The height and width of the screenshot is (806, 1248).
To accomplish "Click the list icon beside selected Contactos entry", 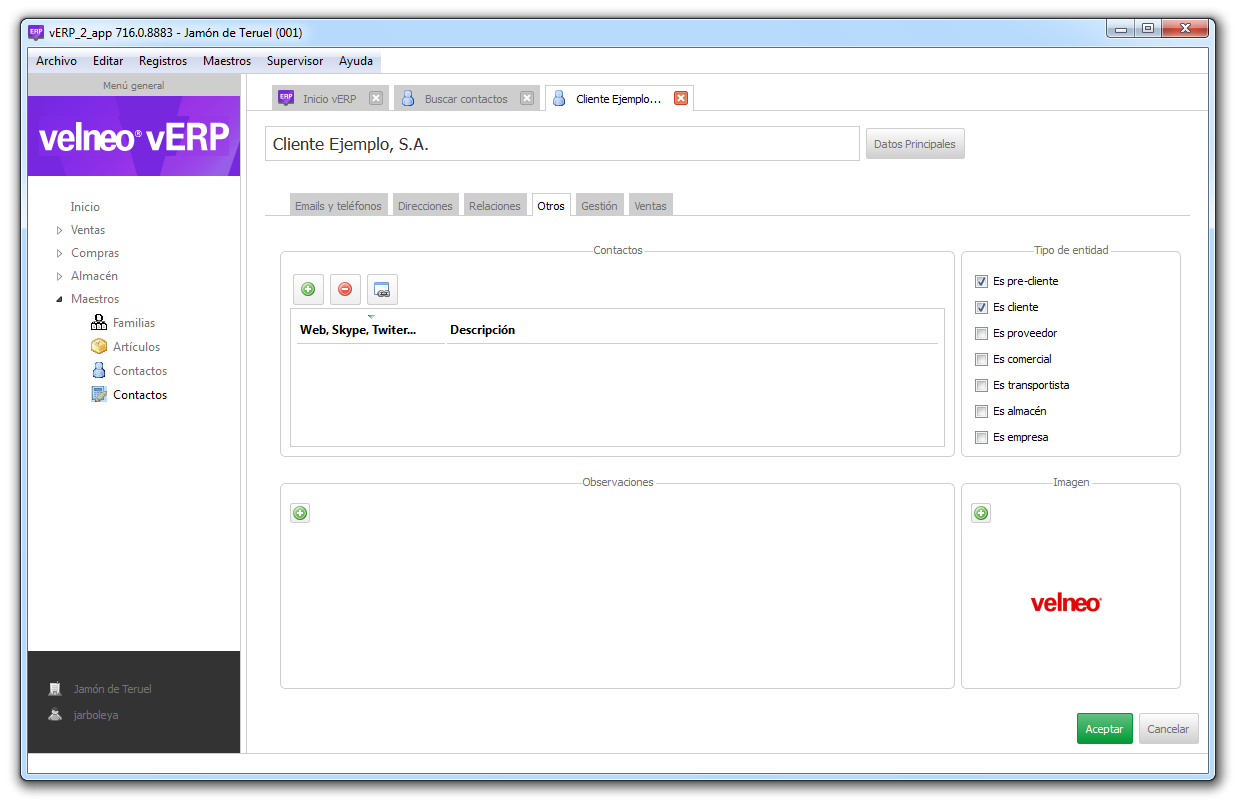I will (x=99, y=394).
